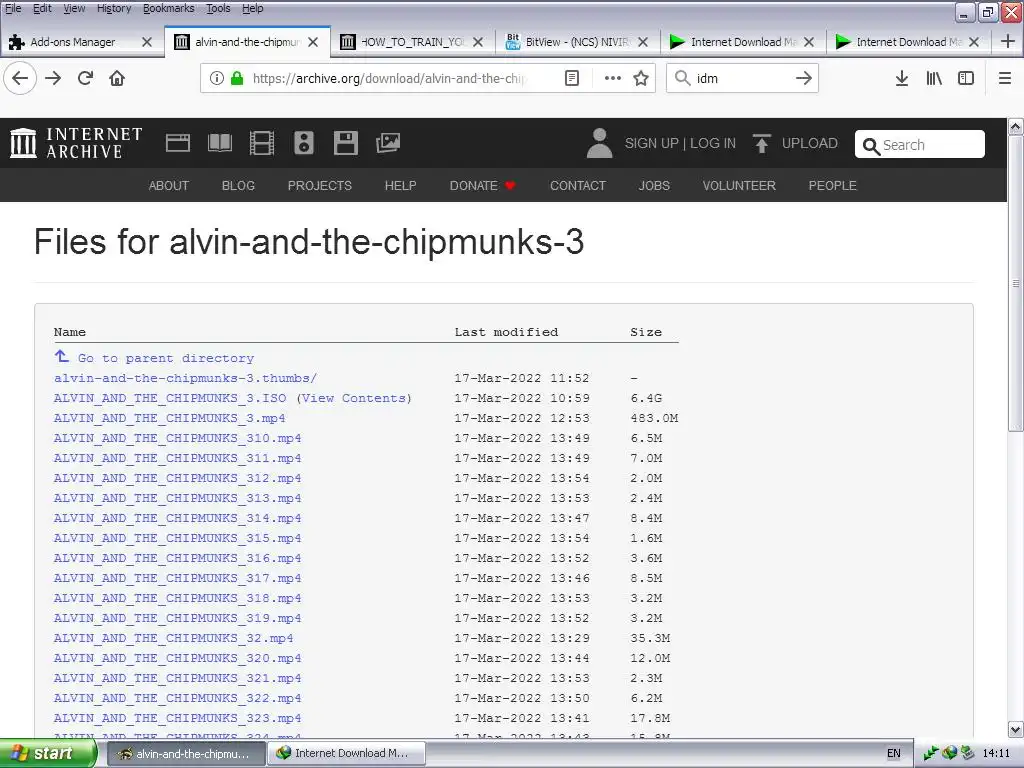Open ALVIN_AND_THE_CHIPMUNKS_323.mp4 file

pyautogui.click(x=178, y=718)
